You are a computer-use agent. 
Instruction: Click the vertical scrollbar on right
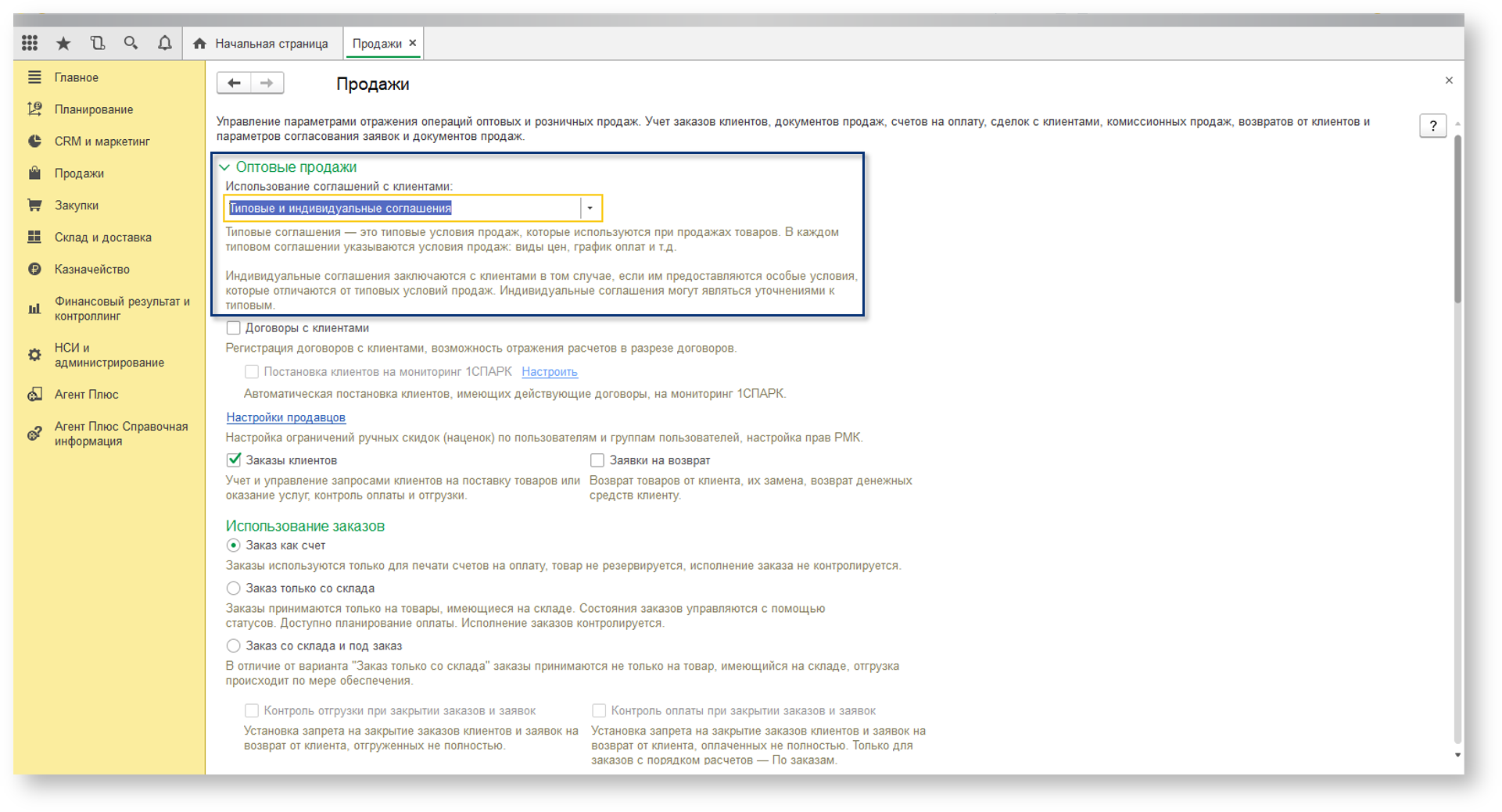1457,219
